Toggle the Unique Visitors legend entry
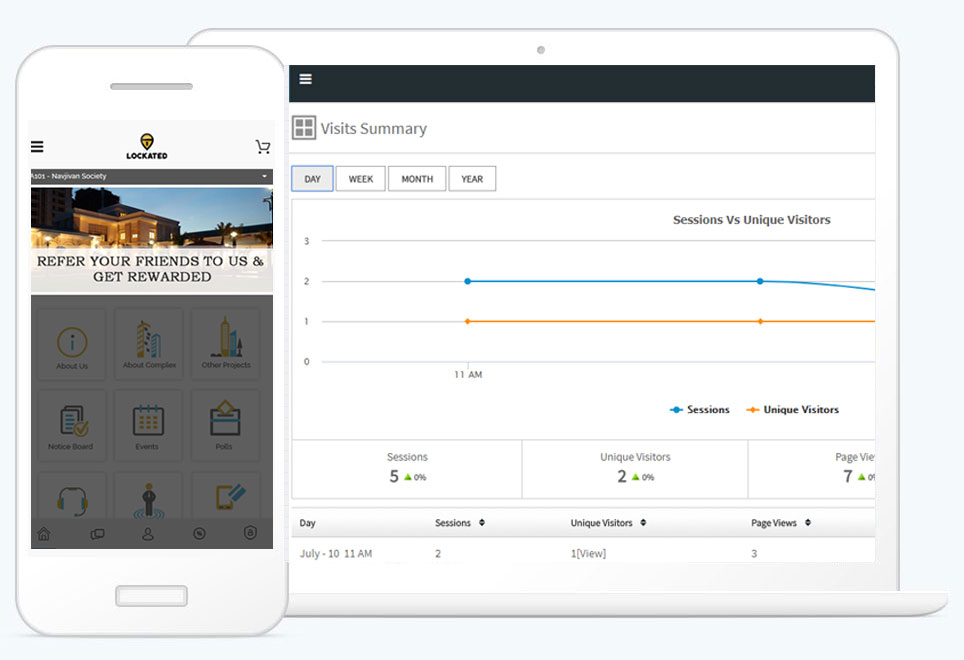This screenshot has height=660, width=964. click(x=792, y=410)
